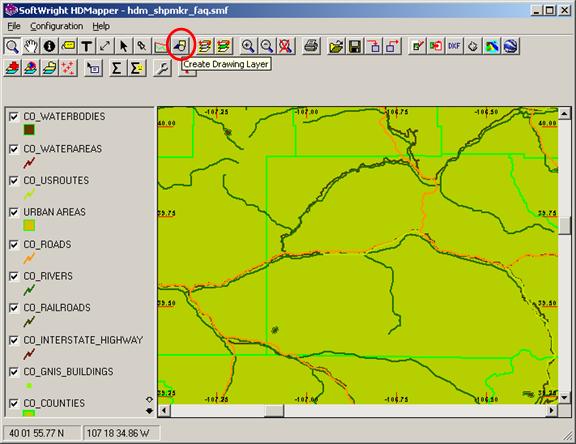Screen dimensions: 576x444
Task: Hide the CO_ROADS layer
Action: pos(14,245)
